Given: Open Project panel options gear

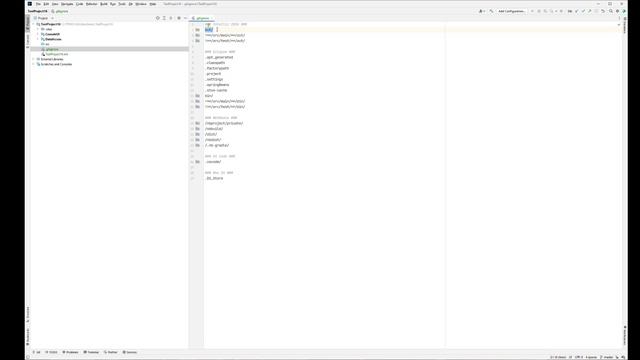Looking at the screenshot, I should [x=179, y=18].
